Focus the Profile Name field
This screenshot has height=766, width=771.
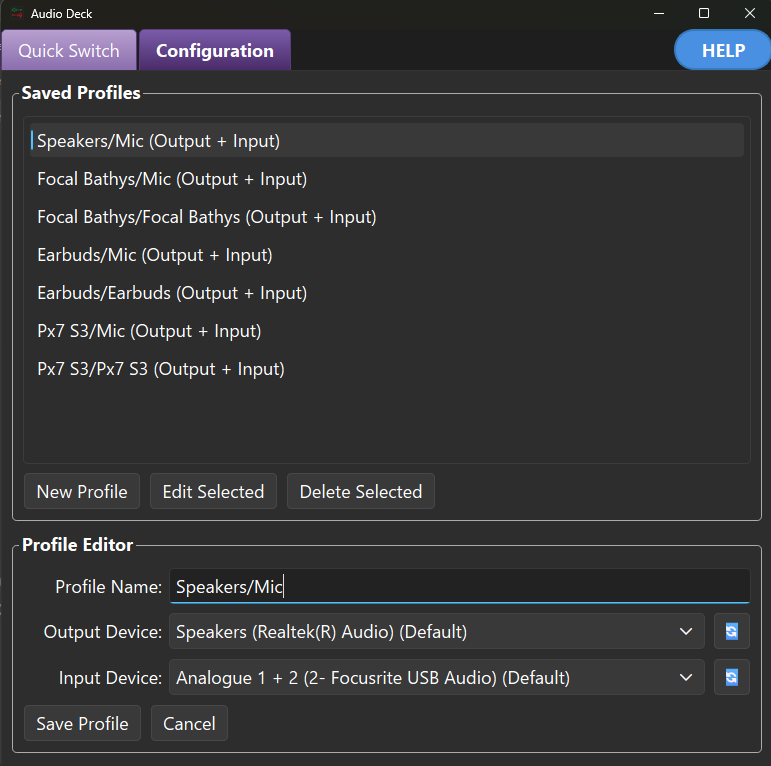pos(460,586)
